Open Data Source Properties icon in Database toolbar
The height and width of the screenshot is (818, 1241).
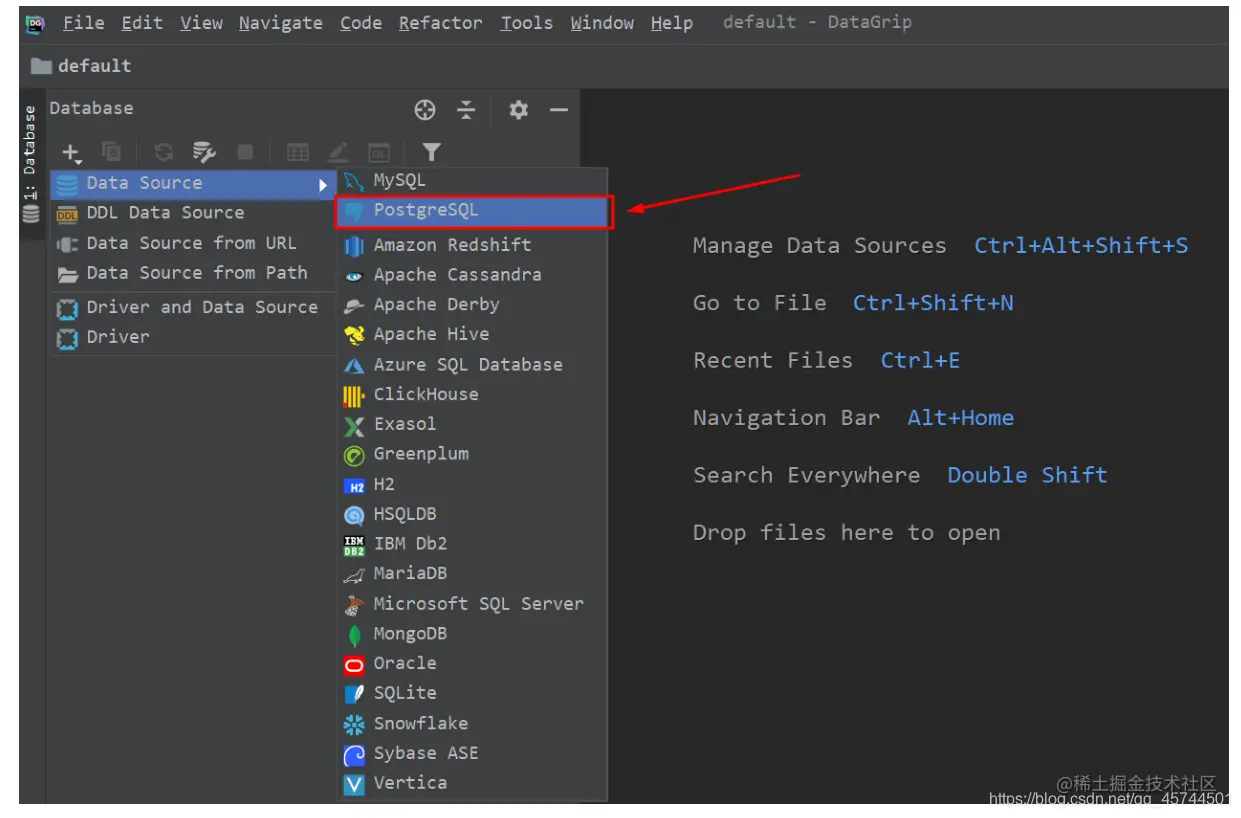click(204, 152)
